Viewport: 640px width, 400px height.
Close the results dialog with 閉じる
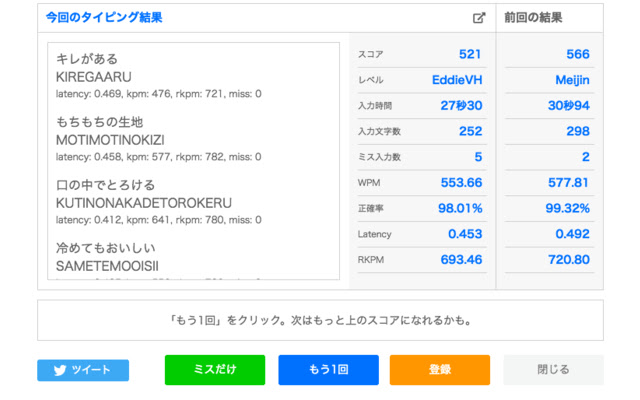coord(553,370)
